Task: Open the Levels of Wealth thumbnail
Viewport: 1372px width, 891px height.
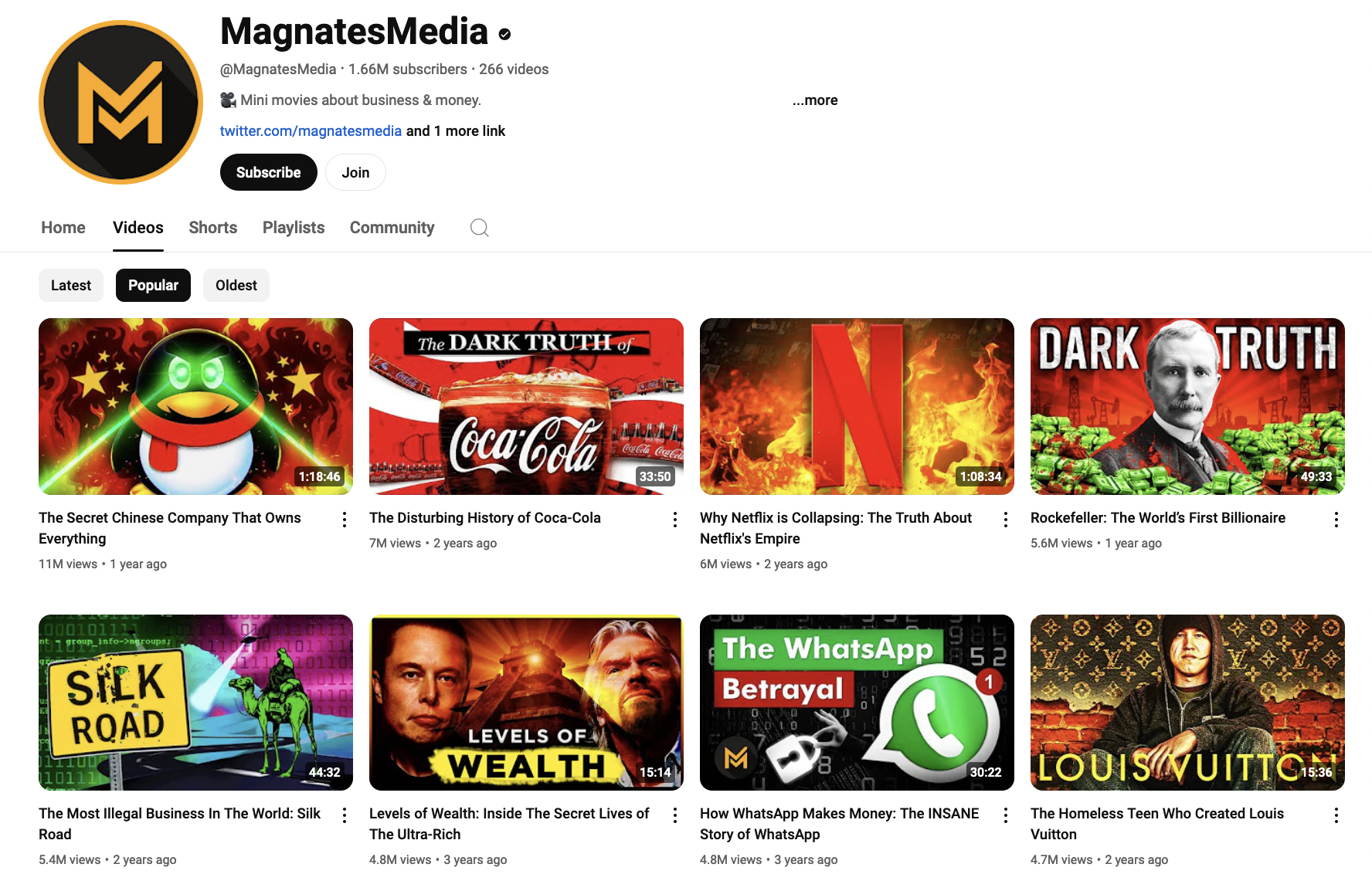Action: [x=527, y=703]
